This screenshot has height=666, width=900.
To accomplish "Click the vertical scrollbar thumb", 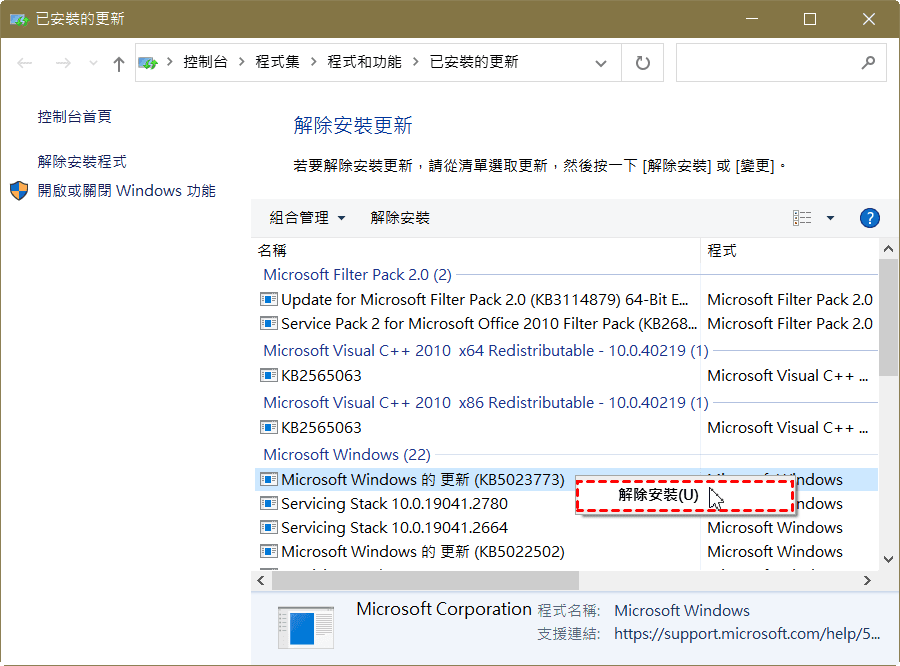I will tap(889, 316).
